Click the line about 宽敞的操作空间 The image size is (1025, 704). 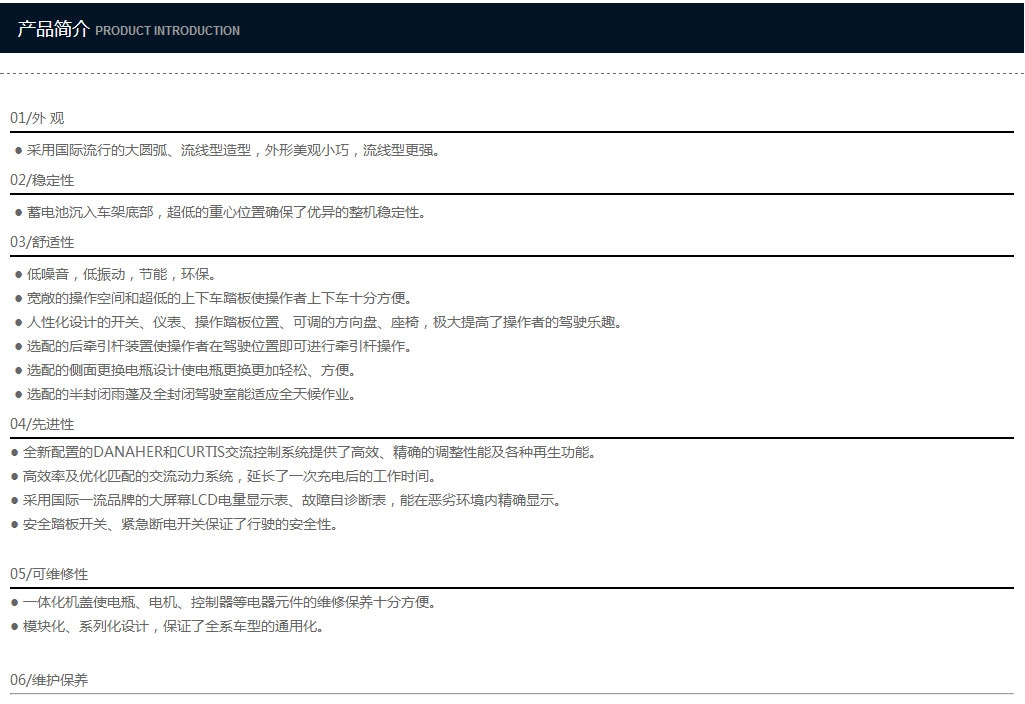click(x=214, y=299)
